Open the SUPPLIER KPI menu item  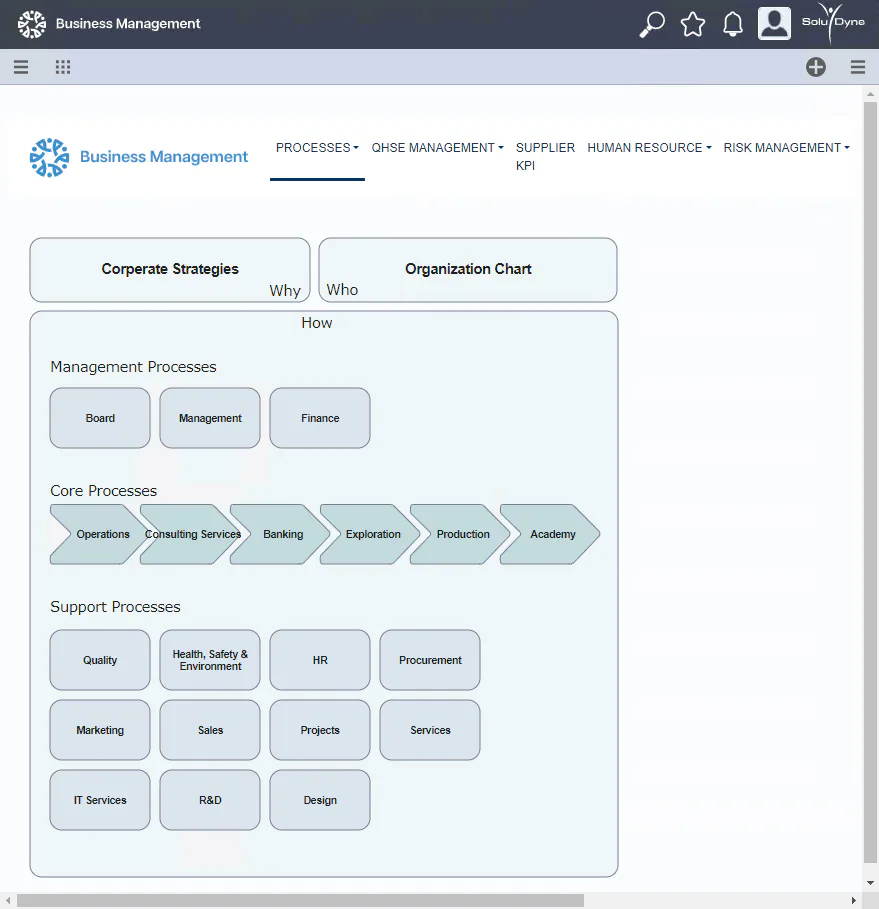pos(545,157)
